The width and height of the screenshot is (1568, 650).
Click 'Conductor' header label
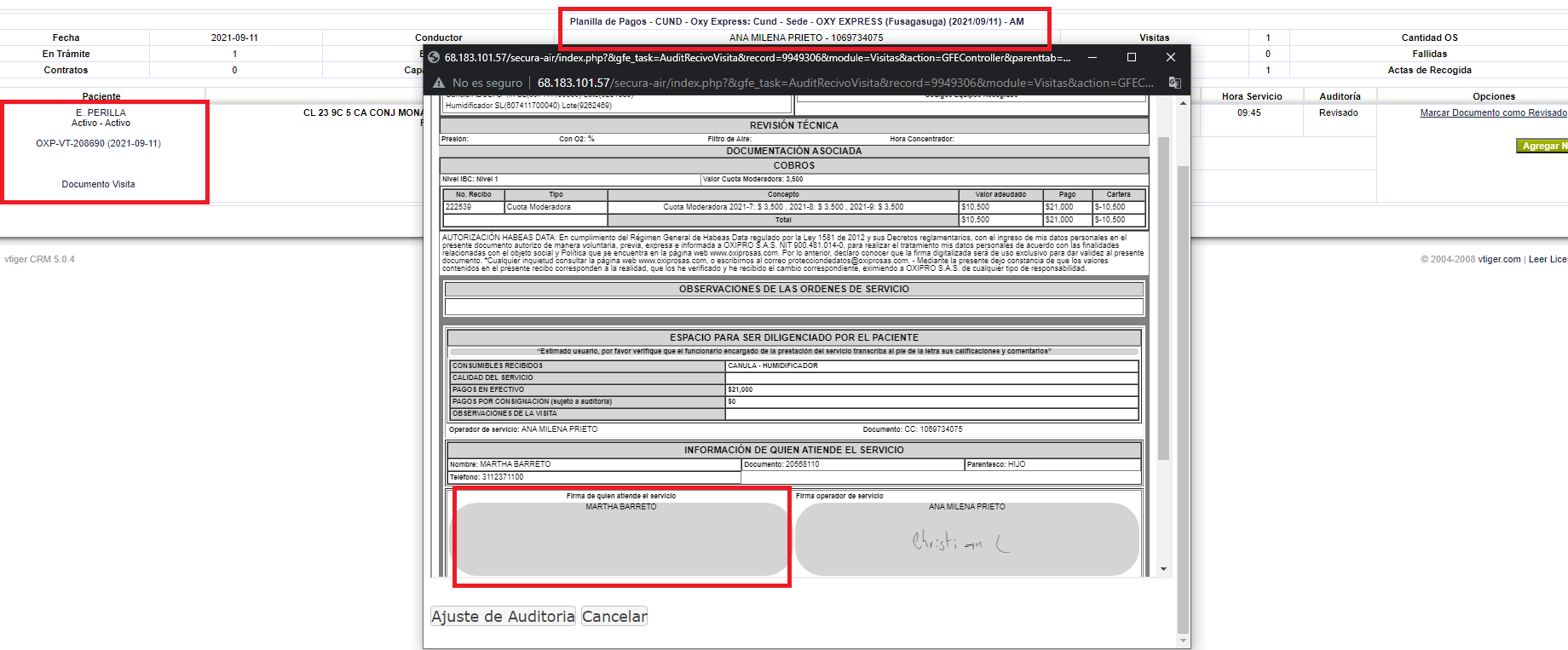pos(439,37)
